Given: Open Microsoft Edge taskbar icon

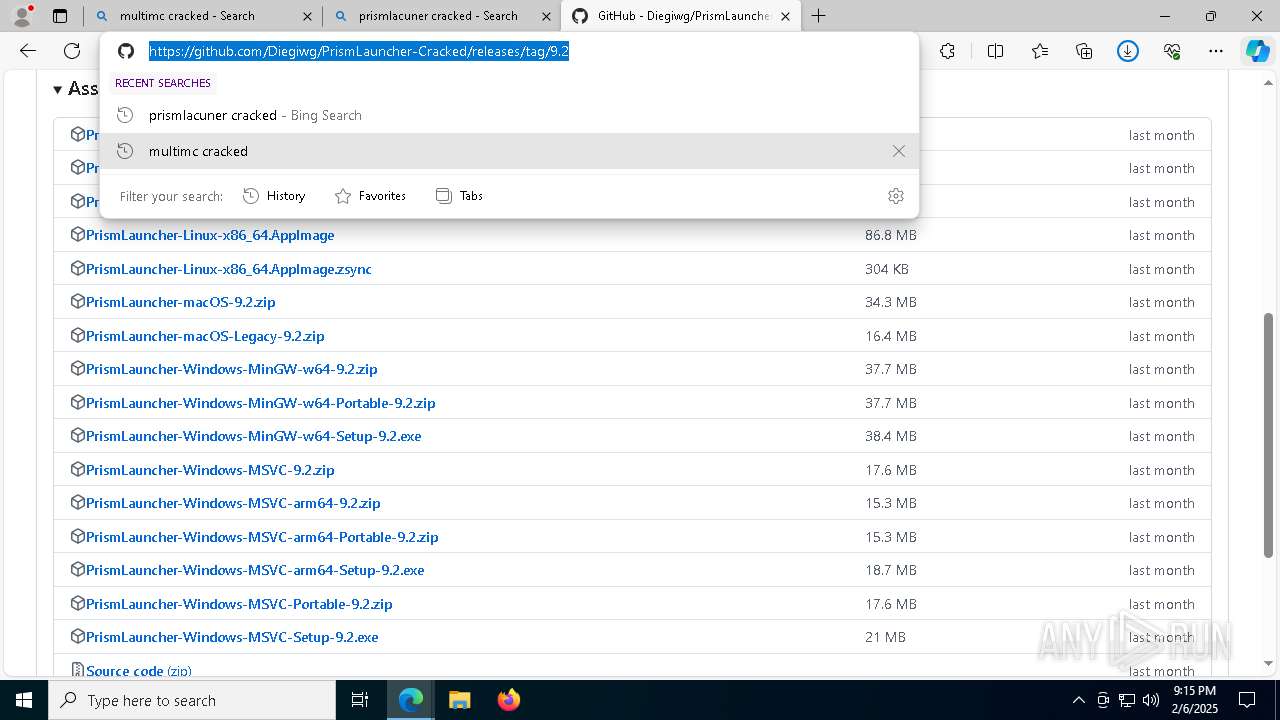Looking at the screenshot, I should tap(411, 700).
